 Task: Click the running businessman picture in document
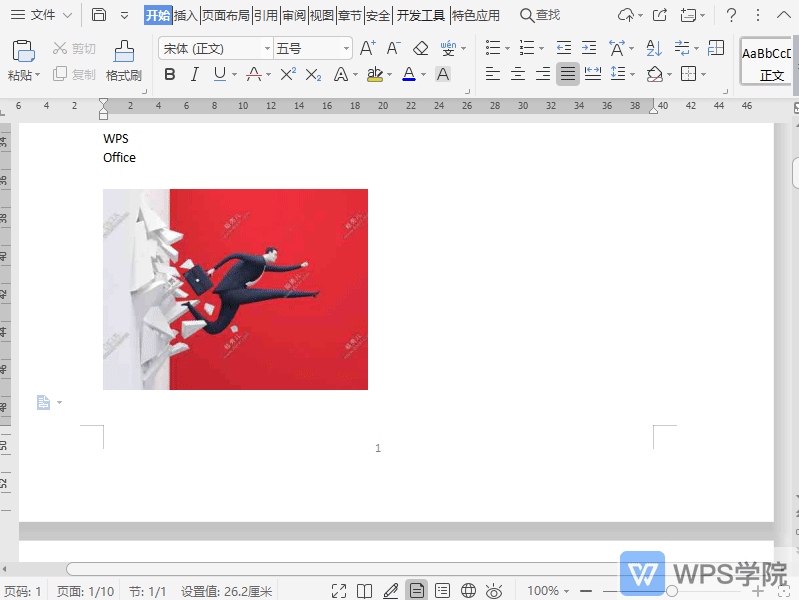(235, 289)
